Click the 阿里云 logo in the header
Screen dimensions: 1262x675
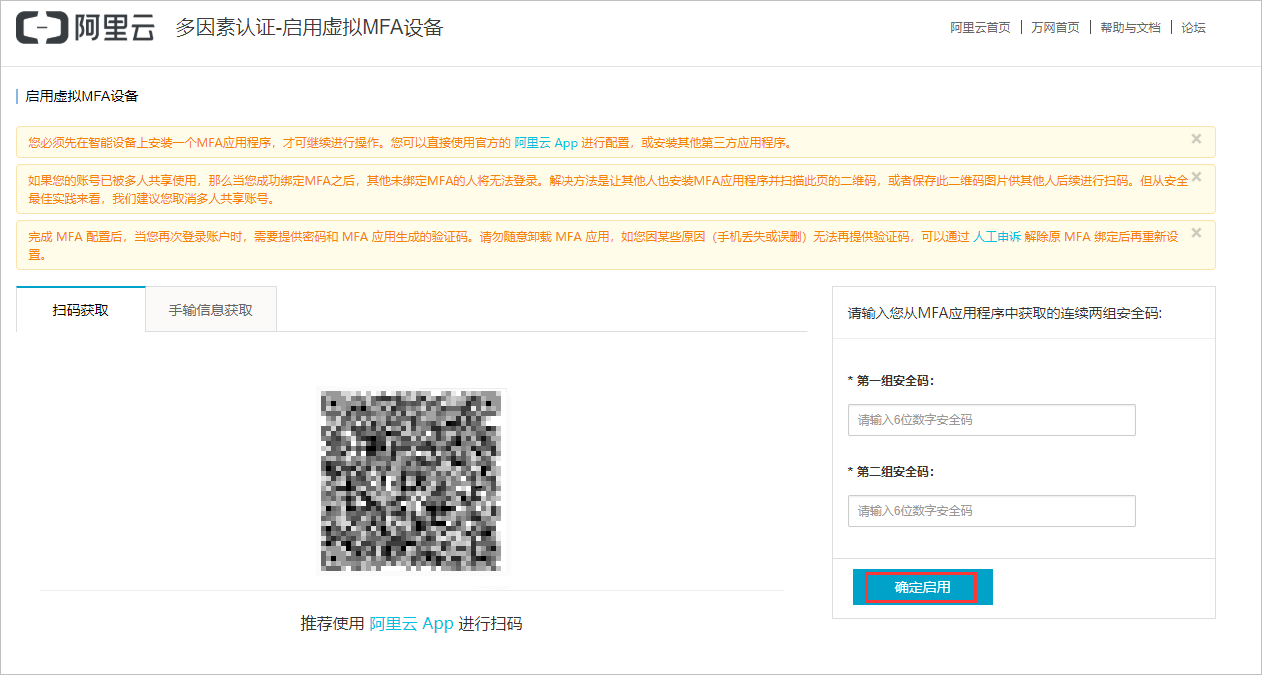coord(86,28)
